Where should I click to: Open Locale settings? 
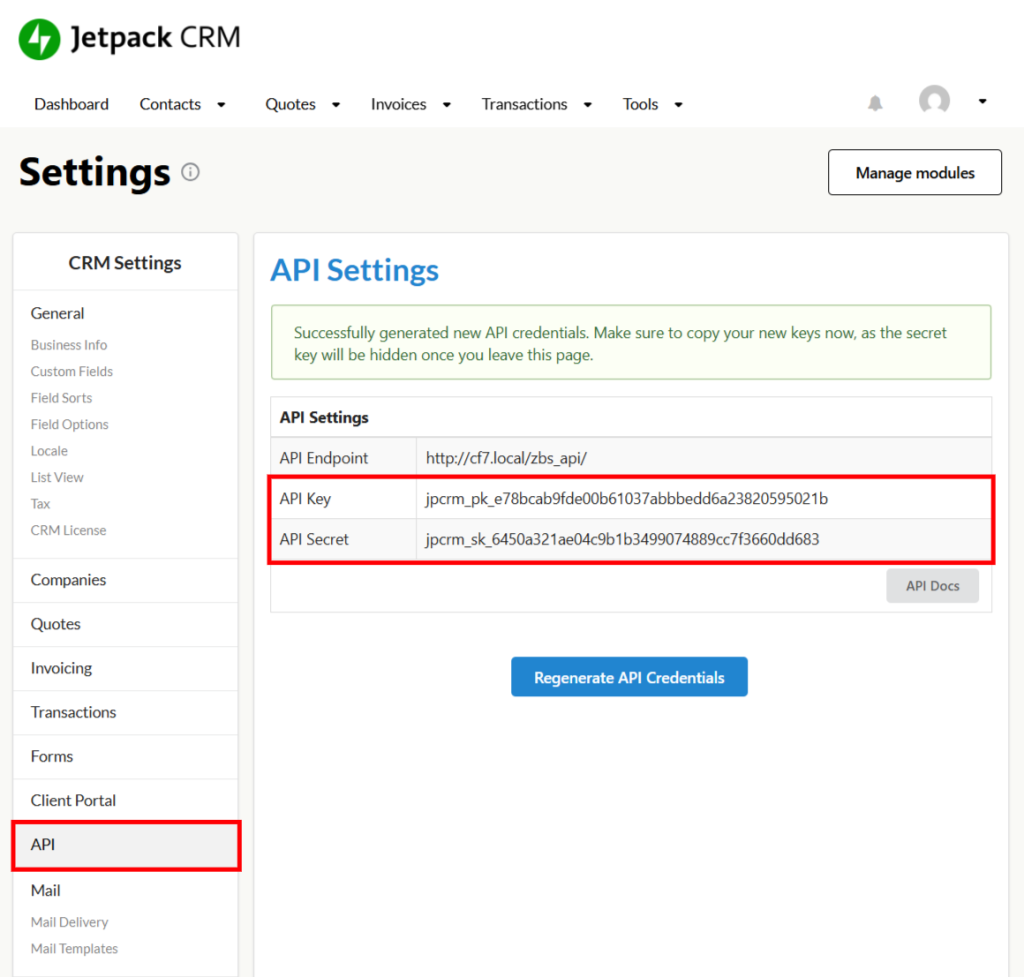(49, 451)
